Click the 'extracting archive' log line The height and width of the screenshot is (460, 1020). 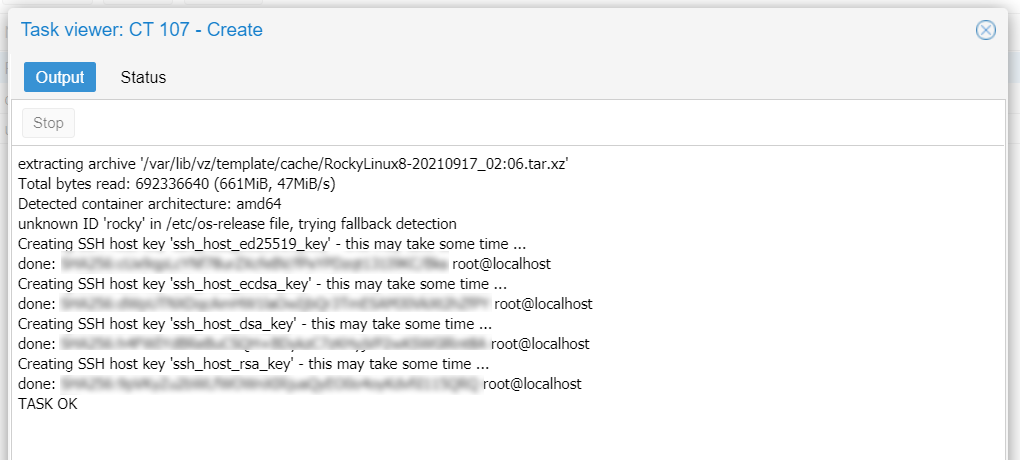pyautogui.click(x=294, y=165)
